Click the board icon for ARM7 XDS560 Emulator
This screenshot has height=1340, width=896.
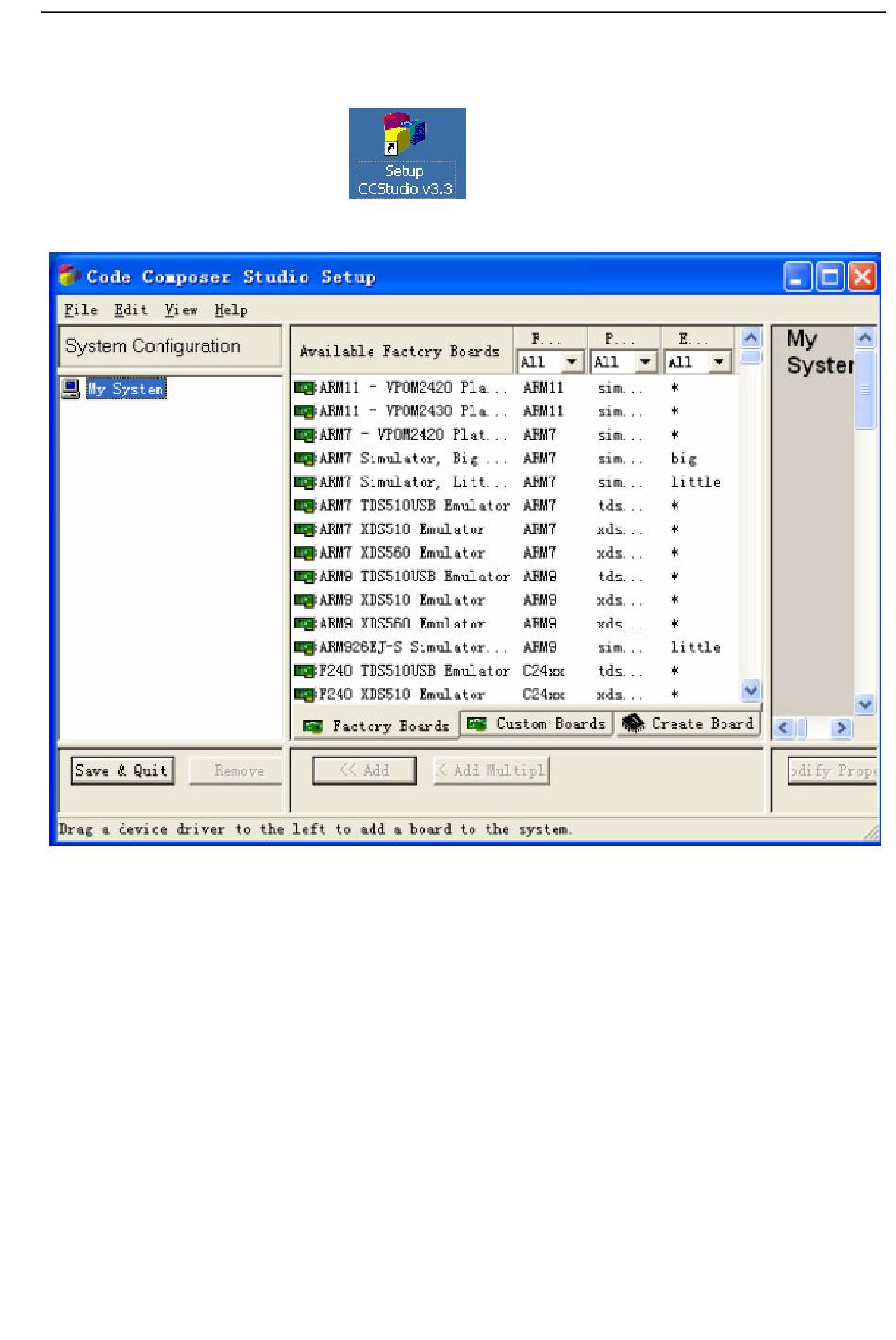[x=305, y=553]
